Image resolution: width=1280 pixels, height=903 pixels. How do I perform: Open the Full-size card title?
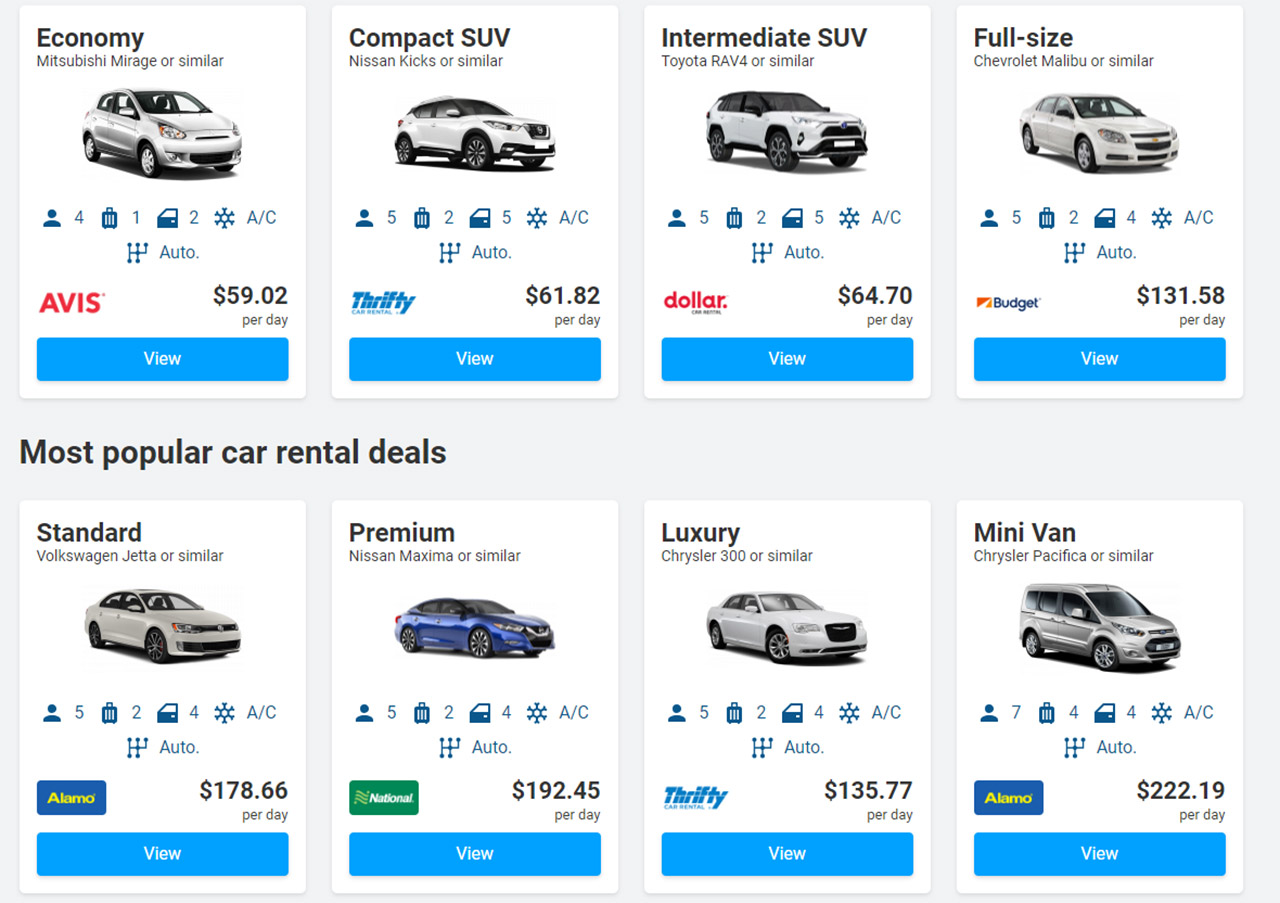[x=1023, y=38]
